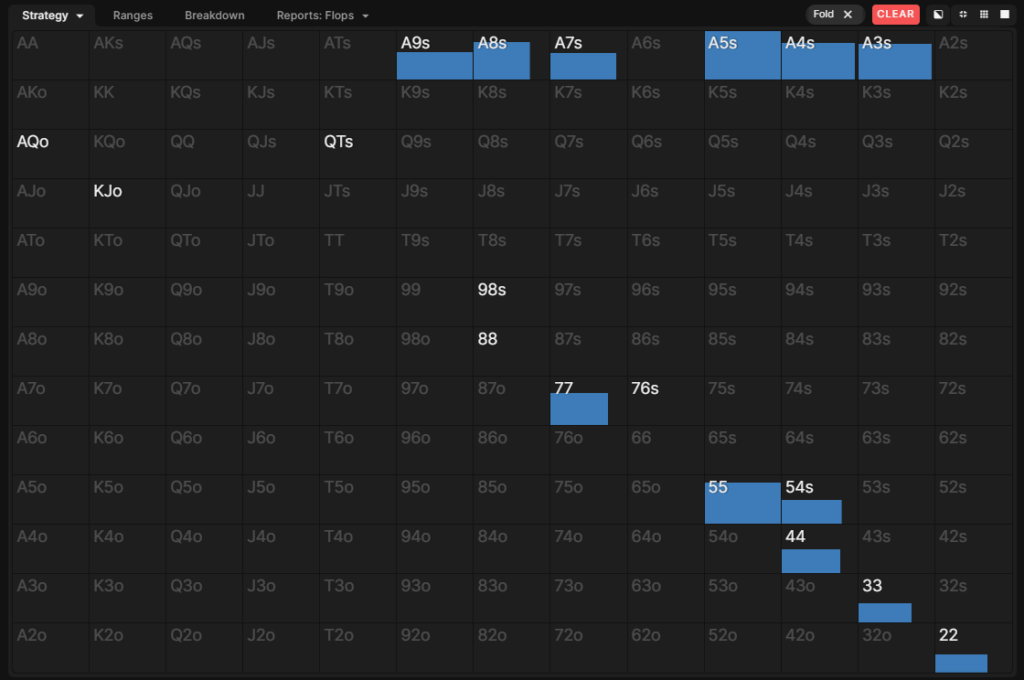Click the crosshair target view icon
1024x680 pixels.
point(962,14)
